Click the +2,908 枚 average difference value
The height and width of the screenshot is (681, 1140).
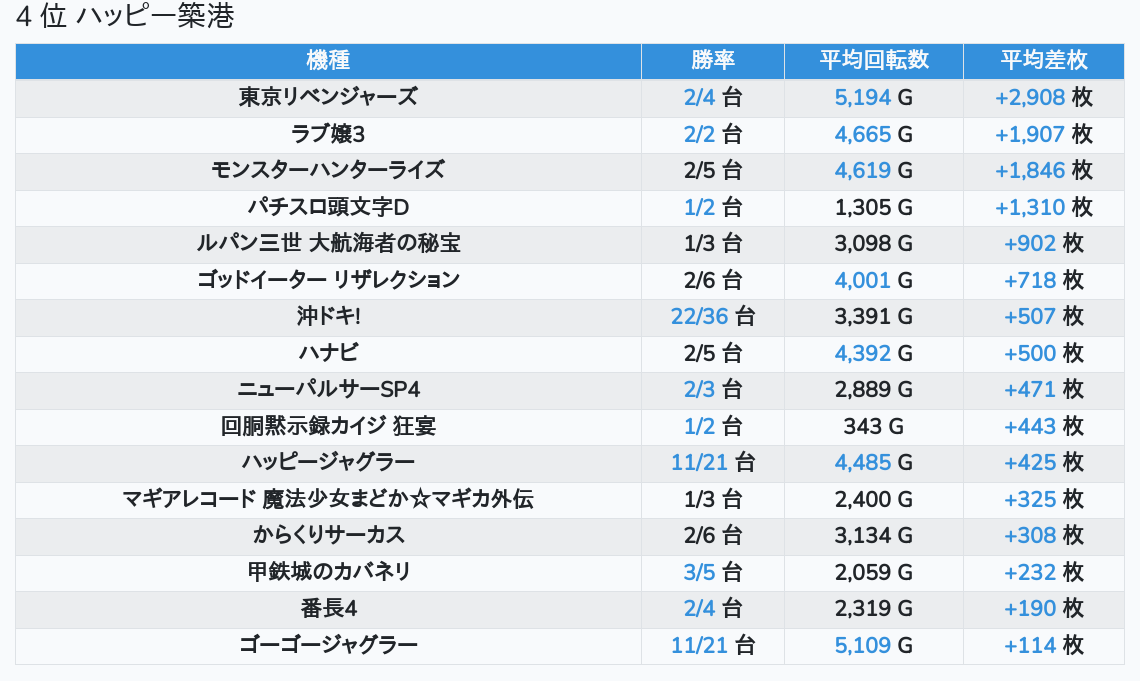1043,97
